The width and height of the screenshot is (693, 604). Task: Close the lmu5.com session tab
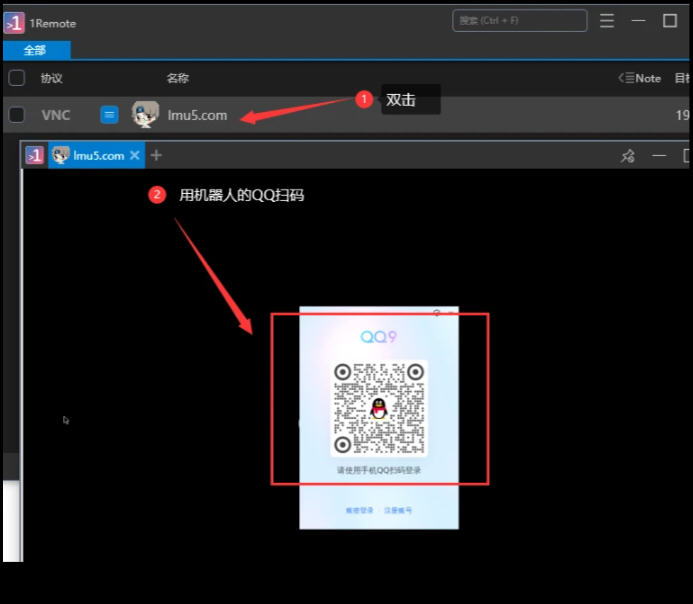[135, 155]
